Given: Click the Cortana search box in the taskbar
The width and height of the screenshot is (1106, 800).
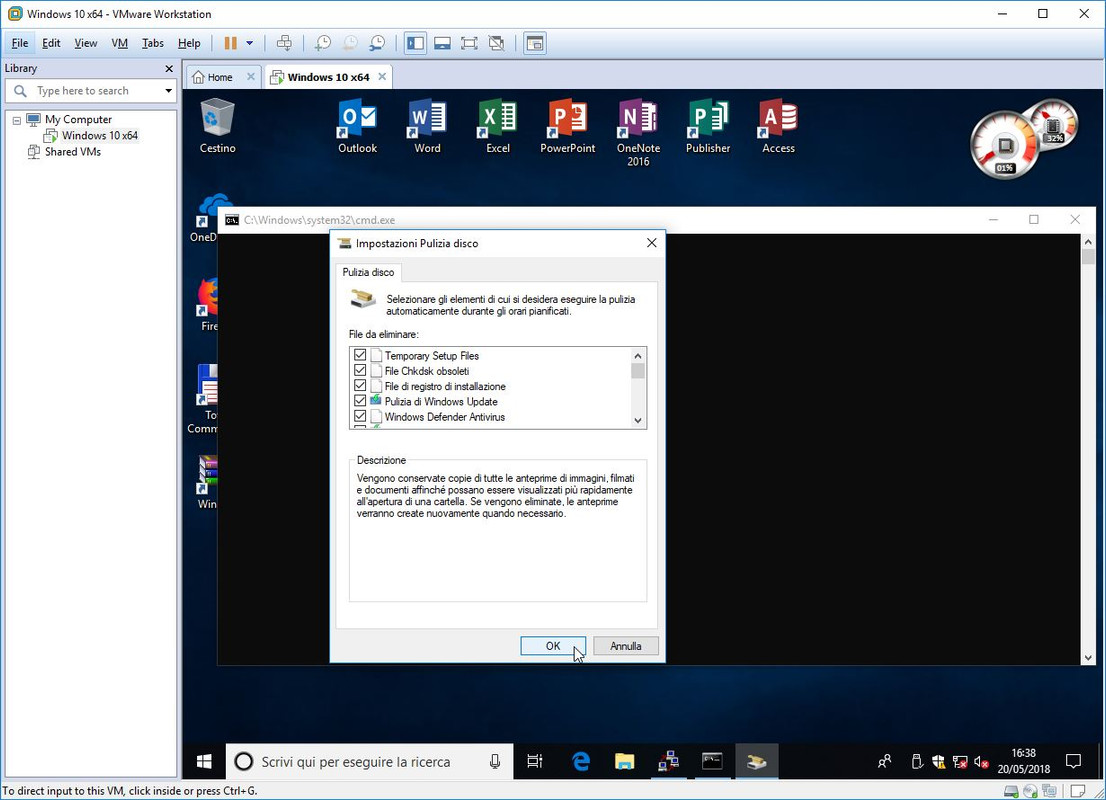Looking at the screenshot, I should tap(370, 761).
